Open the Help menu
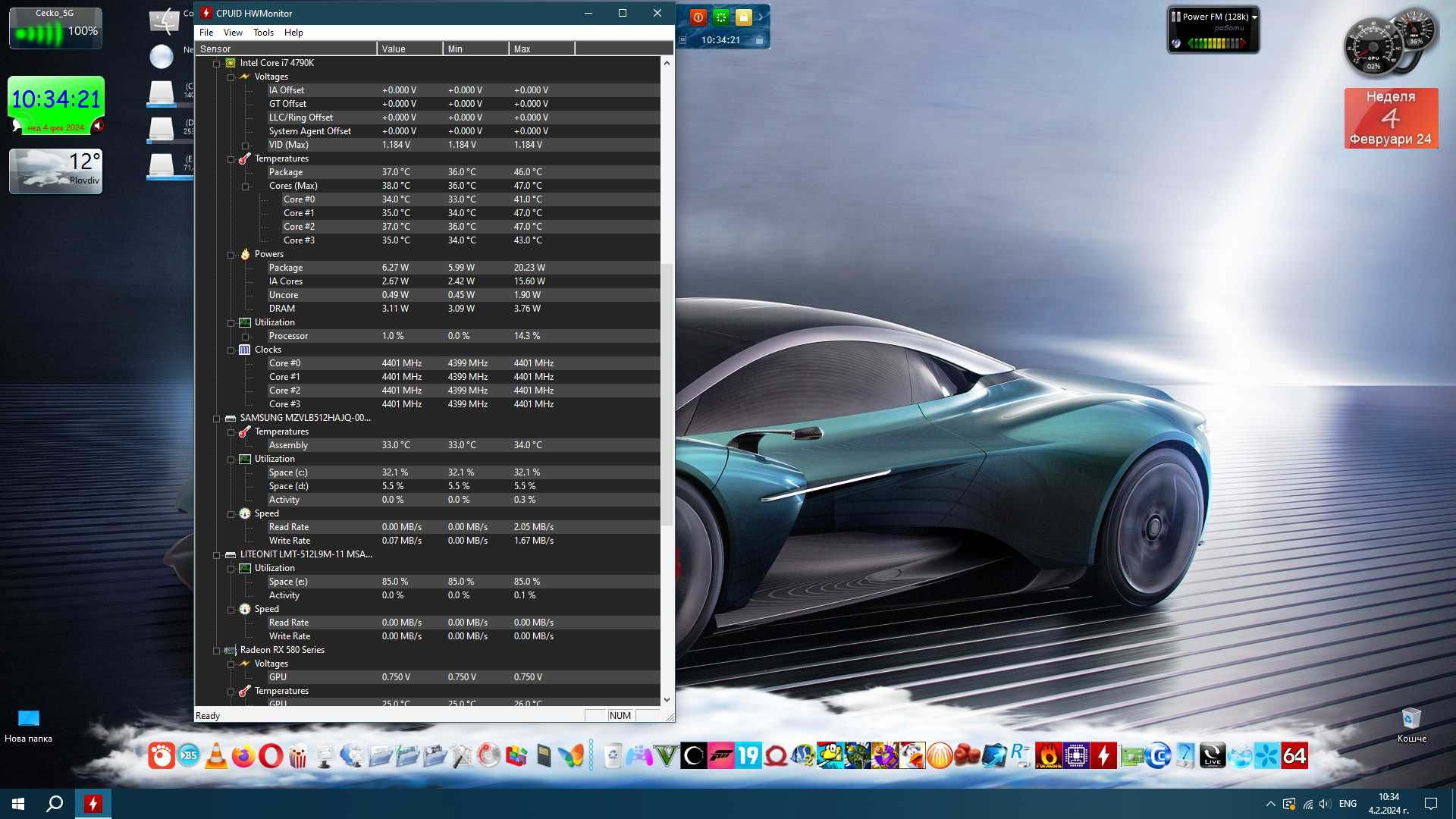Viewport: 1456px width, 819px height. pos(293,33)
